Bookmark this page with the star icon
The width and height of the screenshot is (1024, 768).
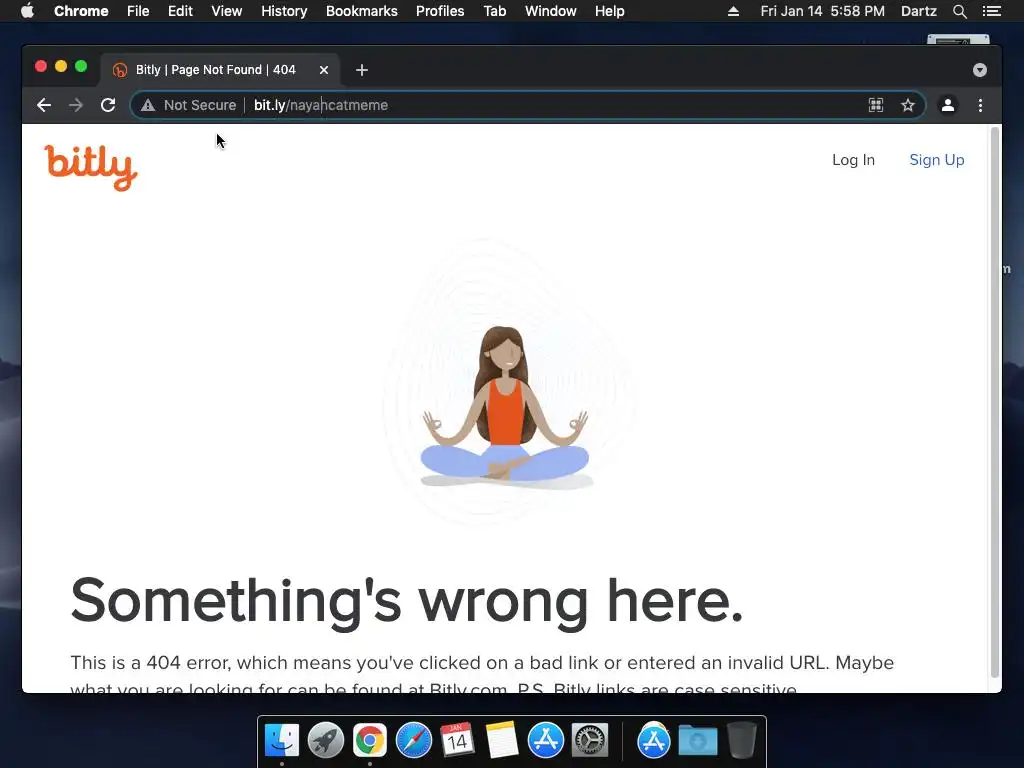click(908, 105)
